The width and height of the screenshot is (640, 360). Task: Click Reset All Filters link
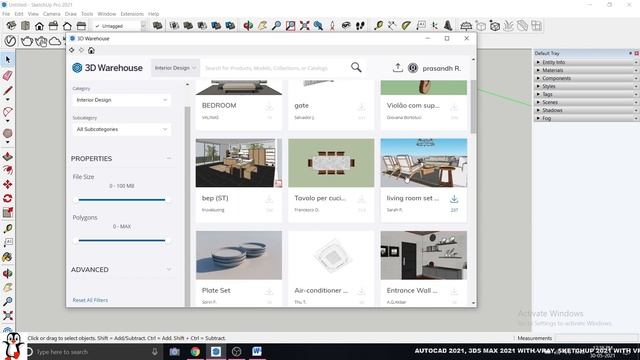[90, 300]
